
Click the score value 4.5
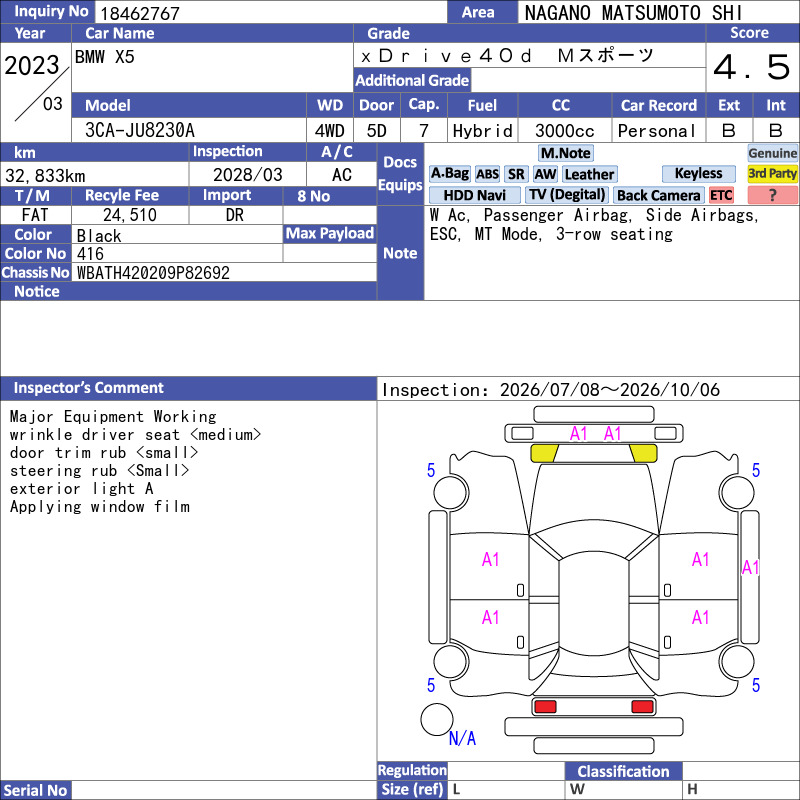click(x=752, y=67)
